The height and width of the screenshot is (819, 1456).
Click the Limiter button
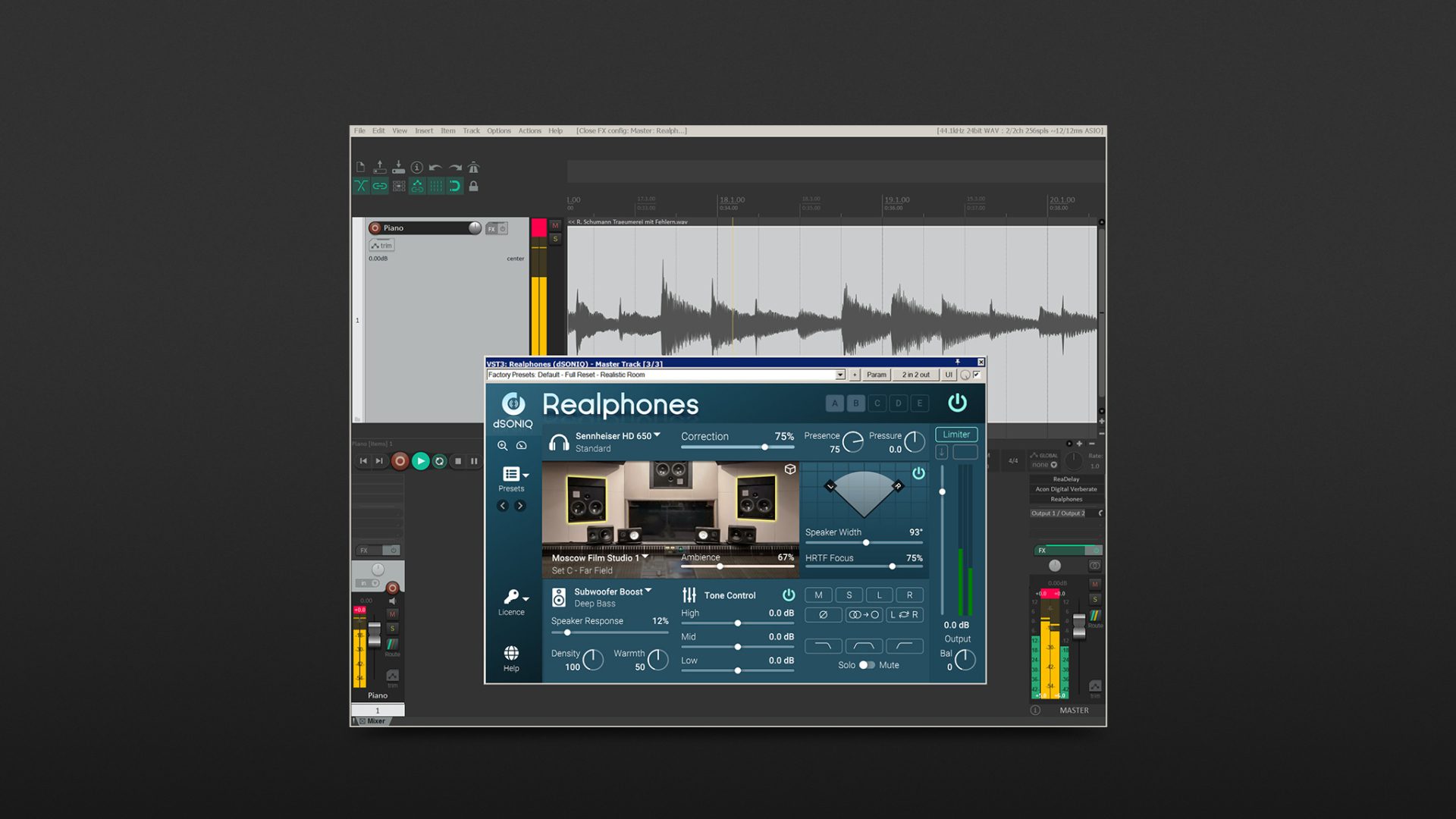tap(955, 435)
